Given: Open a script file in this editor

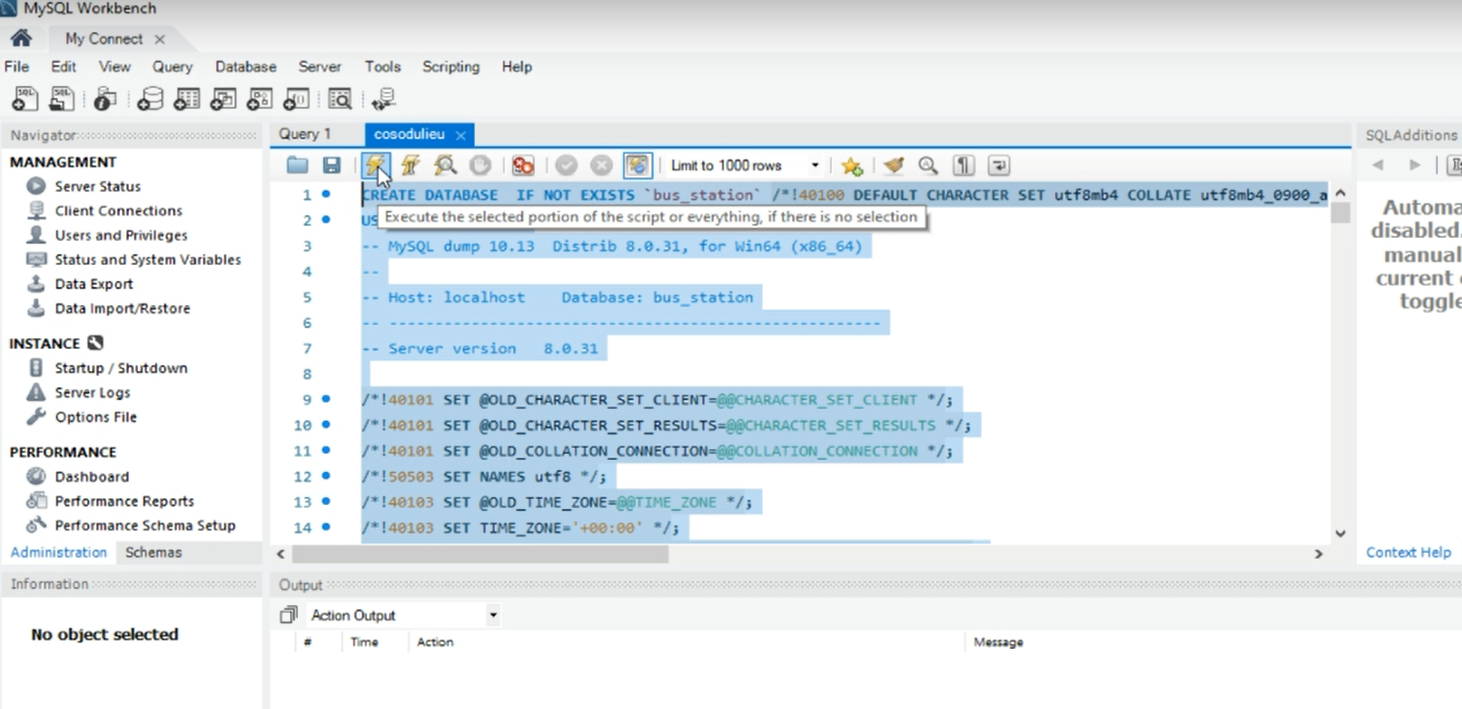Looking at the screenshot, I should click(x=298, y=165).
